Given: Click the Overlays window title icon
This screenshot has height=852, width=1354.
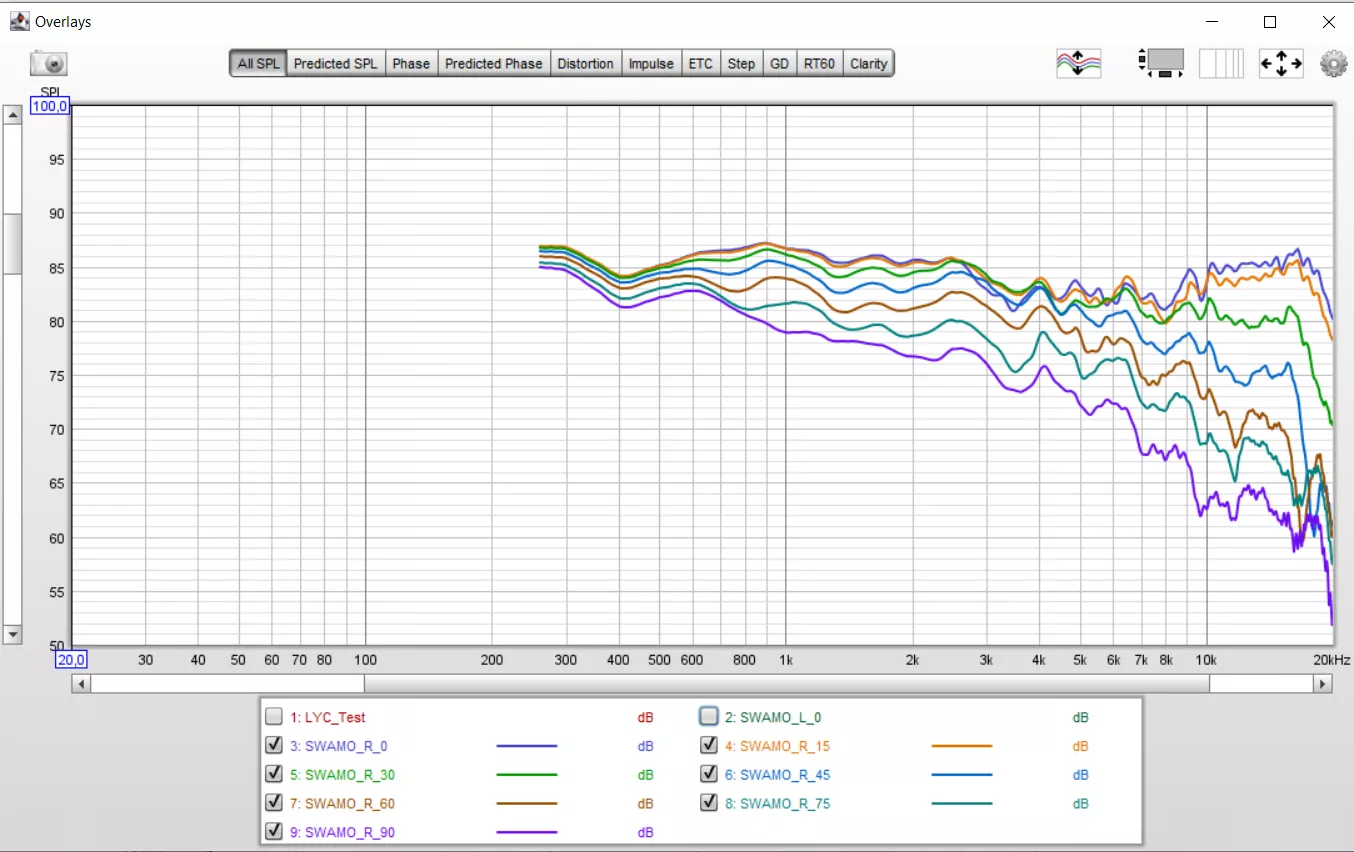Looking at the screenshot, I should (19, 21).
